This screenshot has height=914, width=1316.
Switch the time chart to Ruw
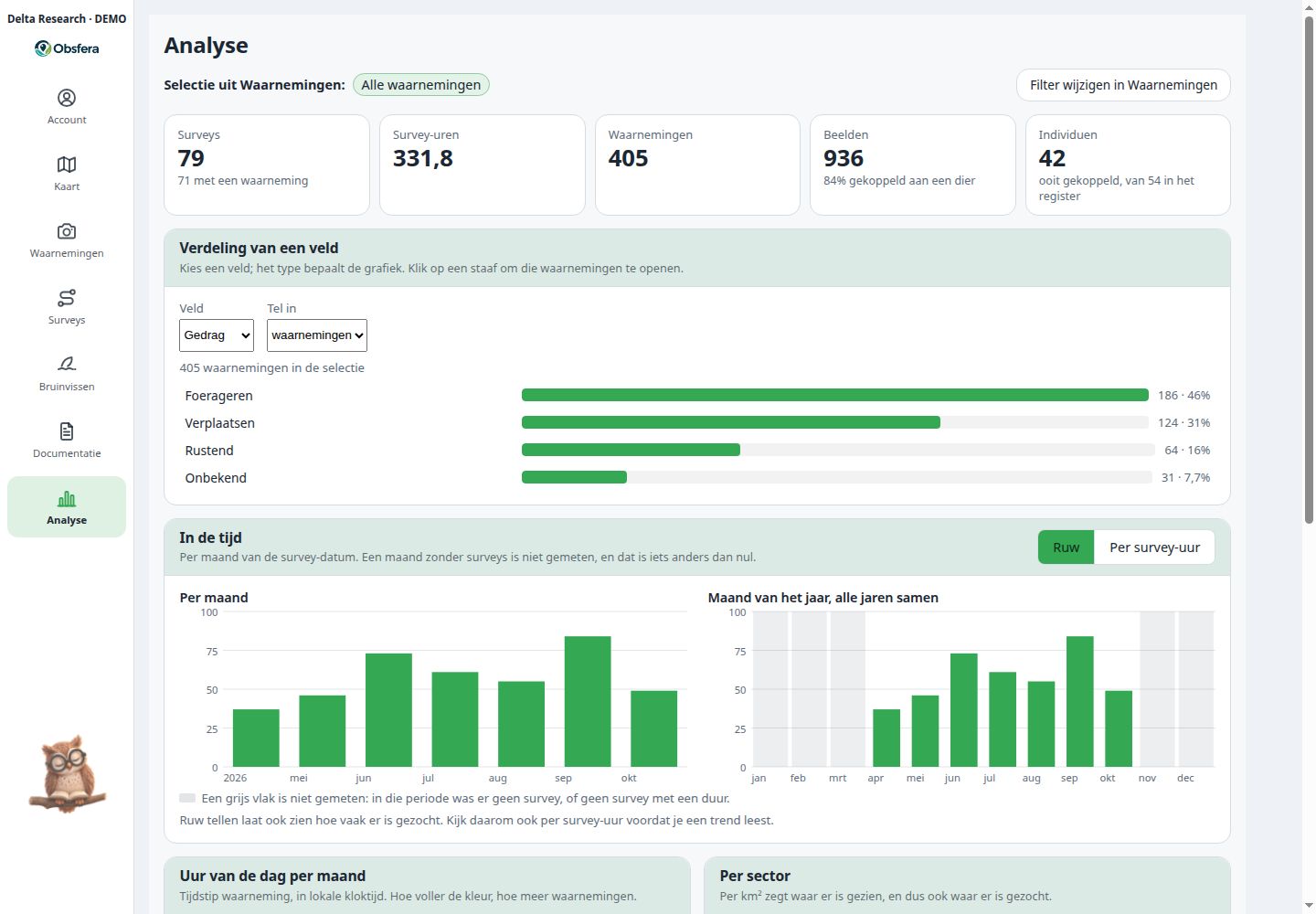(x=1066, y=547)
